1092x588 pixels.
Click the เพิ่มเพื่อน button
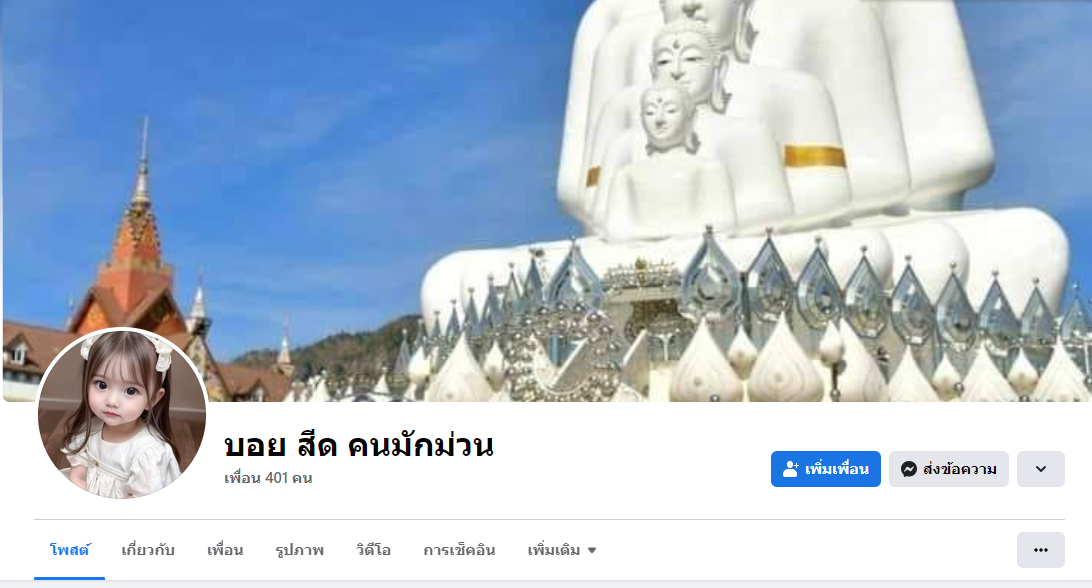tap(825, 469)
